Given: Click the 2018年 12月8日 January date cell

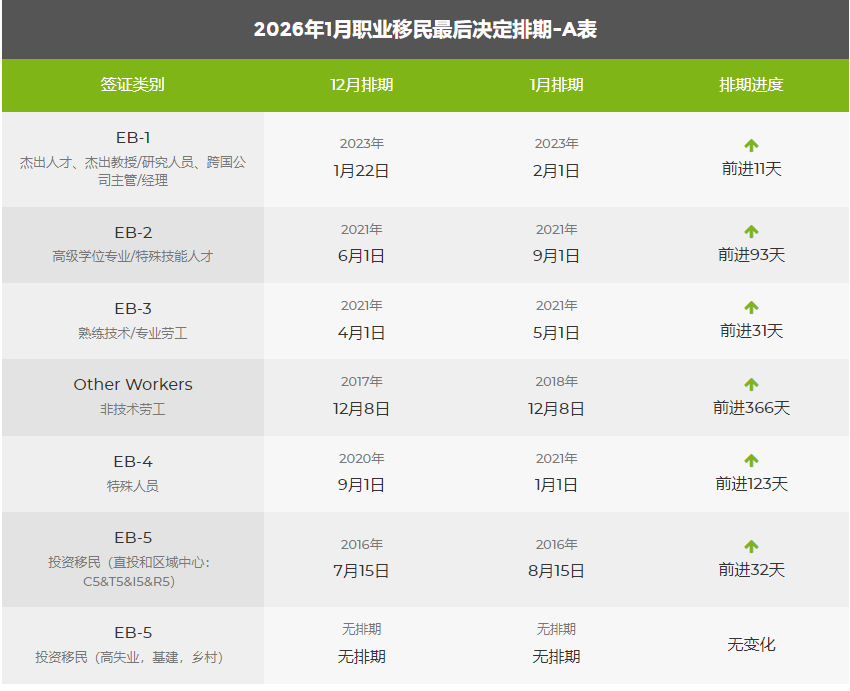Looking at the screenshot, I should pos(556,397).
